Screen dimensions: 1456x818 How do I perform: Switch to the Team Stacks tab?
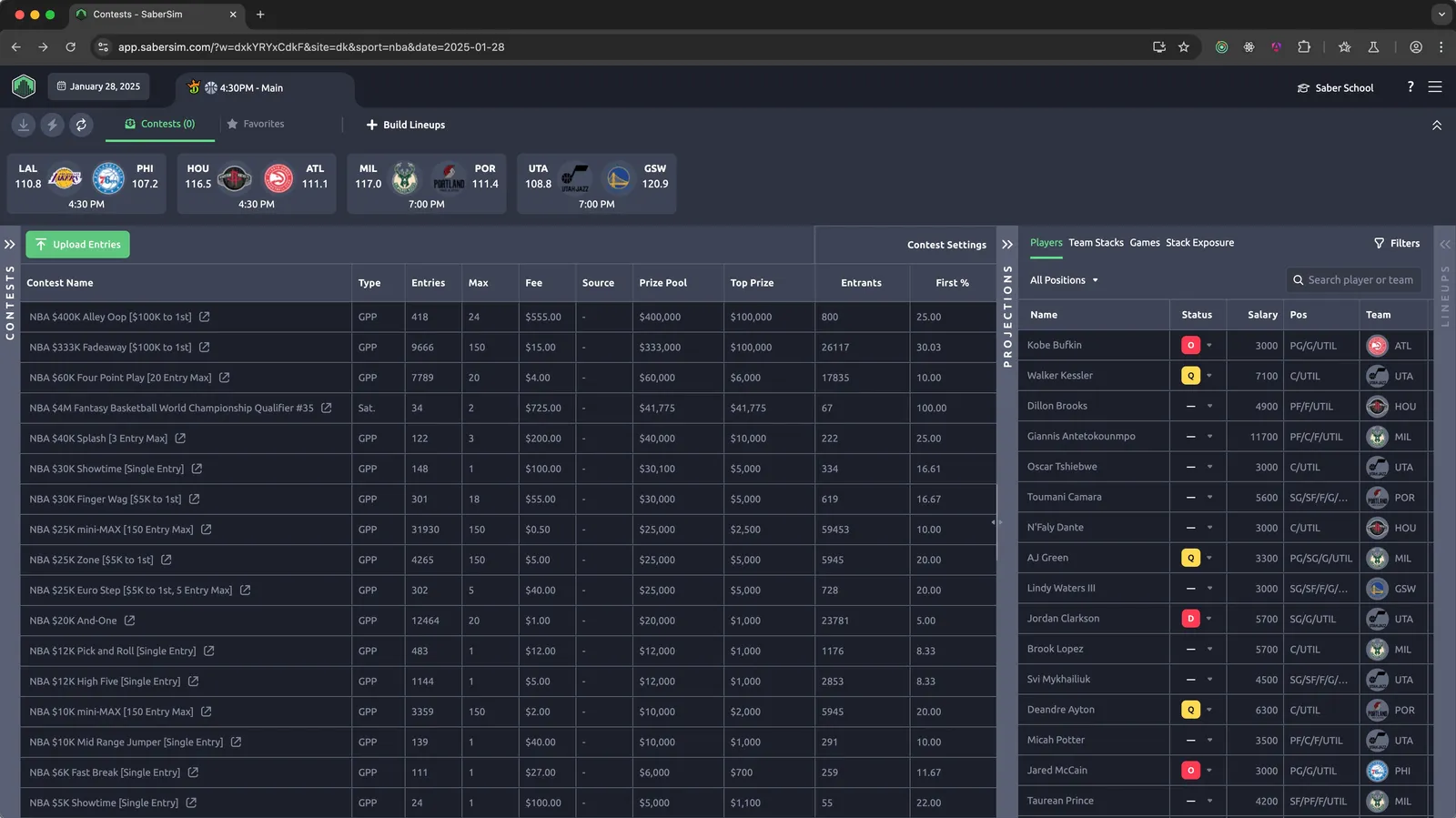(x=1096, y=243)
